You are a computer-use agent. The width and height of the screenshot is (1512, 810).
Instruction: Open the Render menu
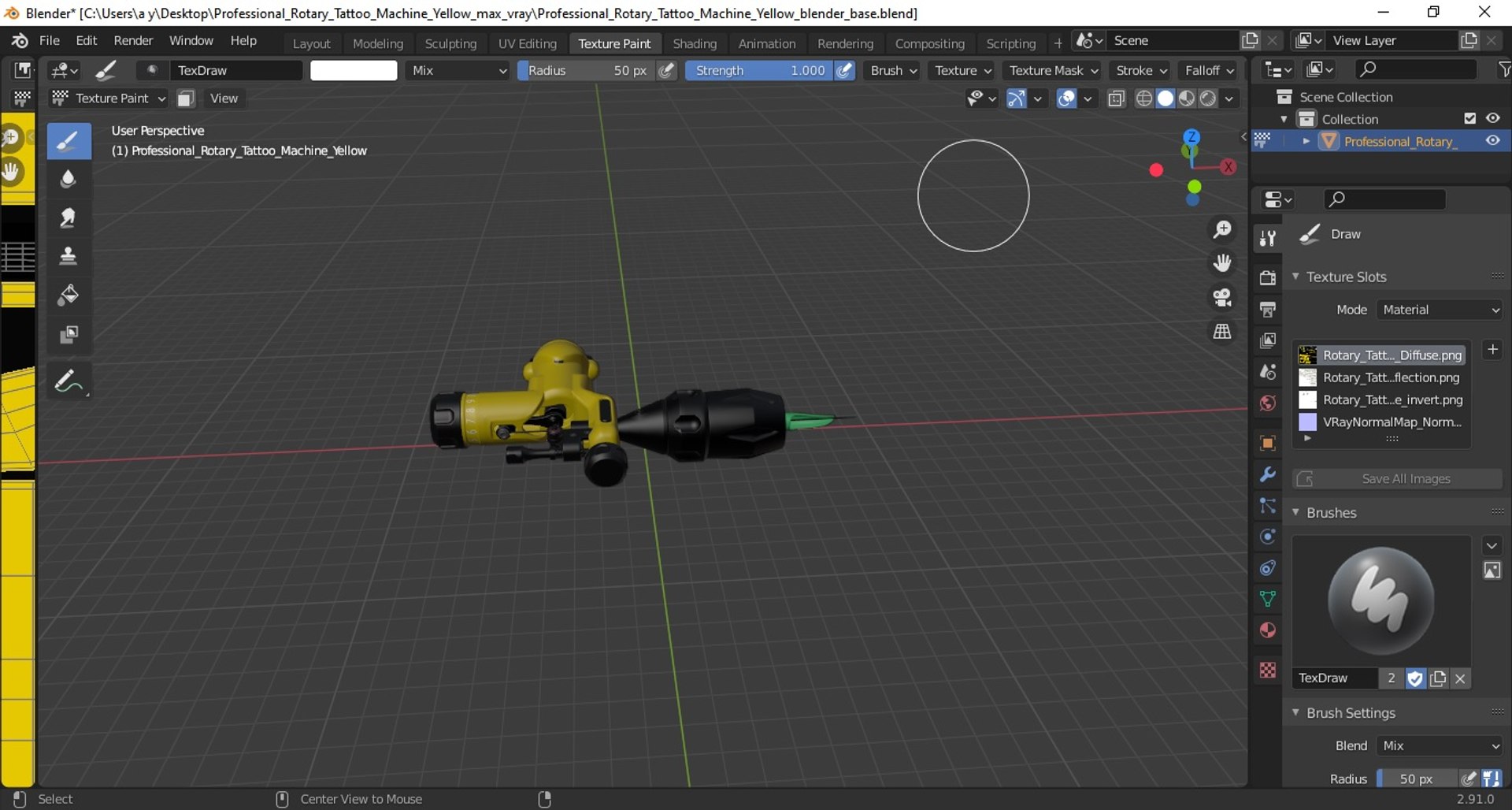[x=133, y=40]
